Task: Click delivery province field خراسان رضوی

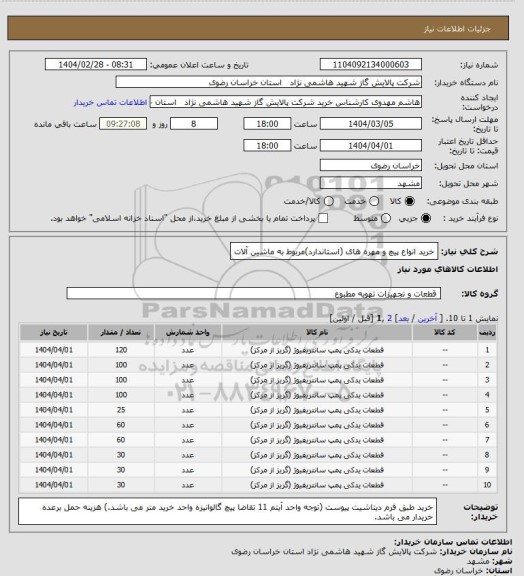Action: click(371, 165)
